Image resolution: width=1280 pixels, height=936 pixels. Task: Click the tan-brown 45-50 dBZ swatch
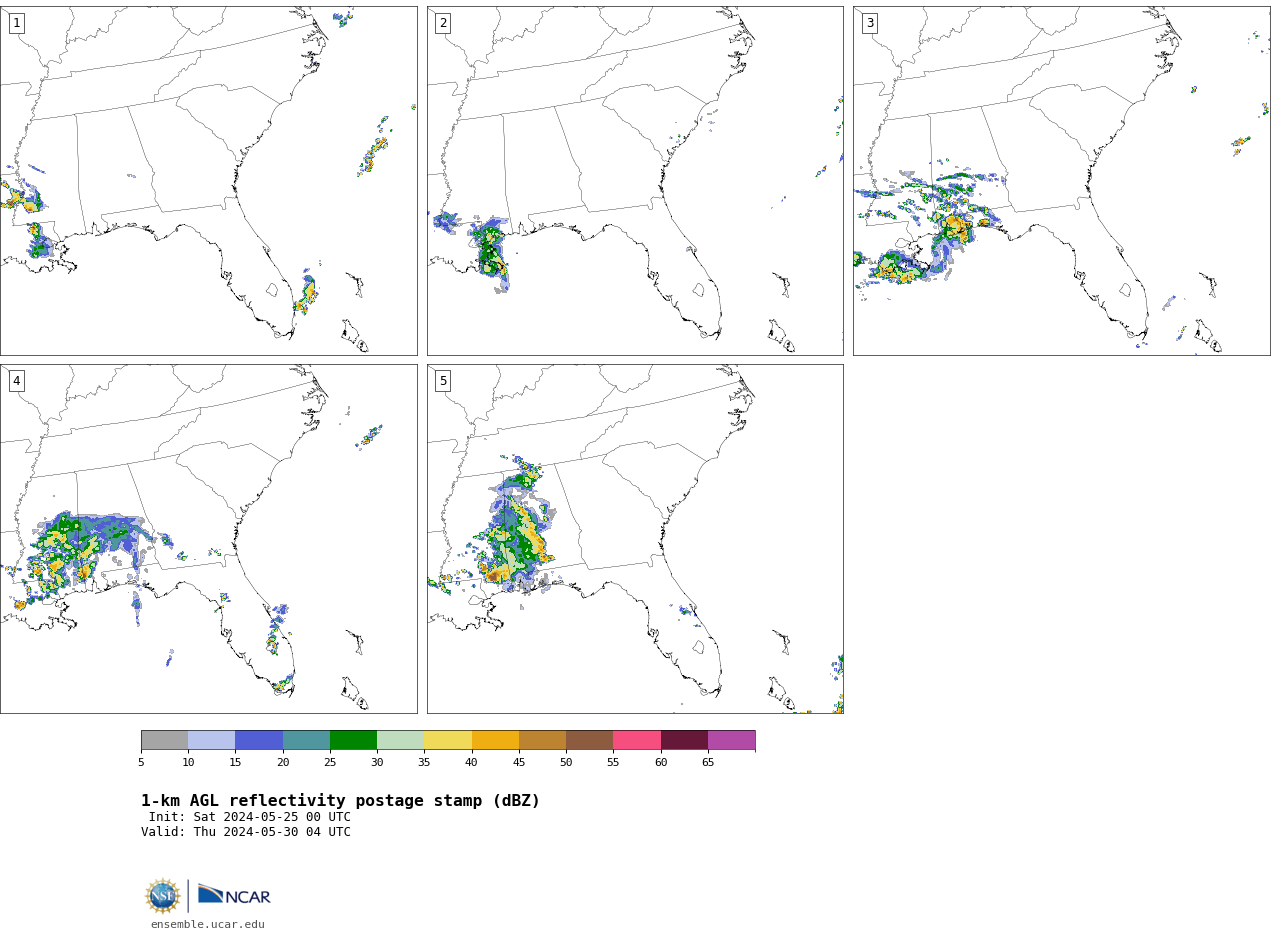pos(542,740)
